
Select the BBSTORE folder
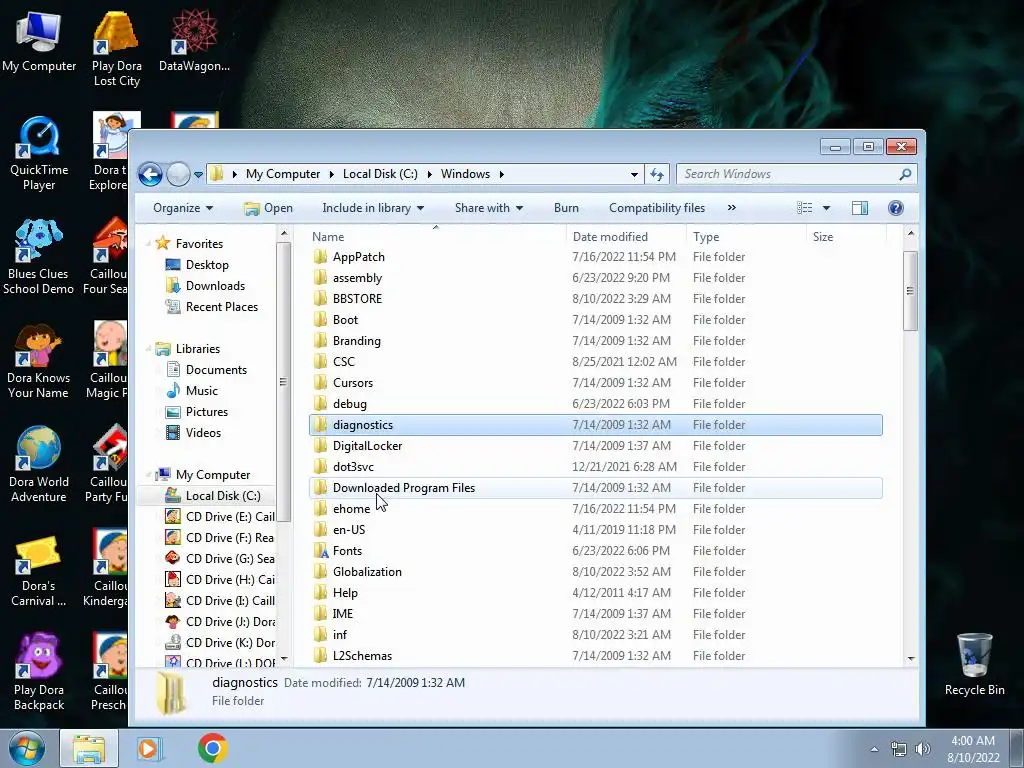pyautogui.click(x=357, y=298)
